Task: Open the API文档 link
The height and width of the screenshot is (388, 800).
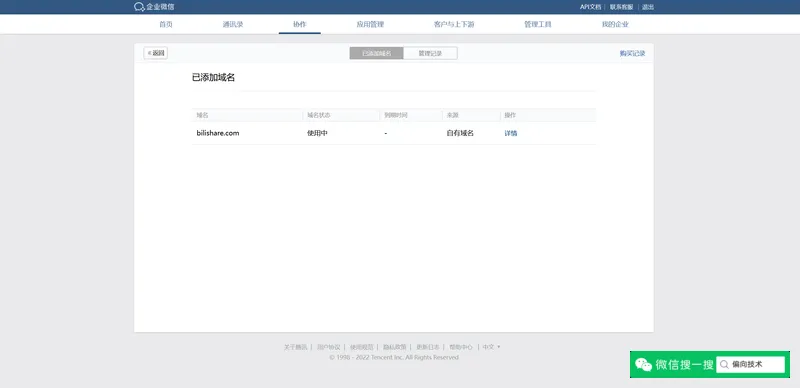Action: pos(590,7)
